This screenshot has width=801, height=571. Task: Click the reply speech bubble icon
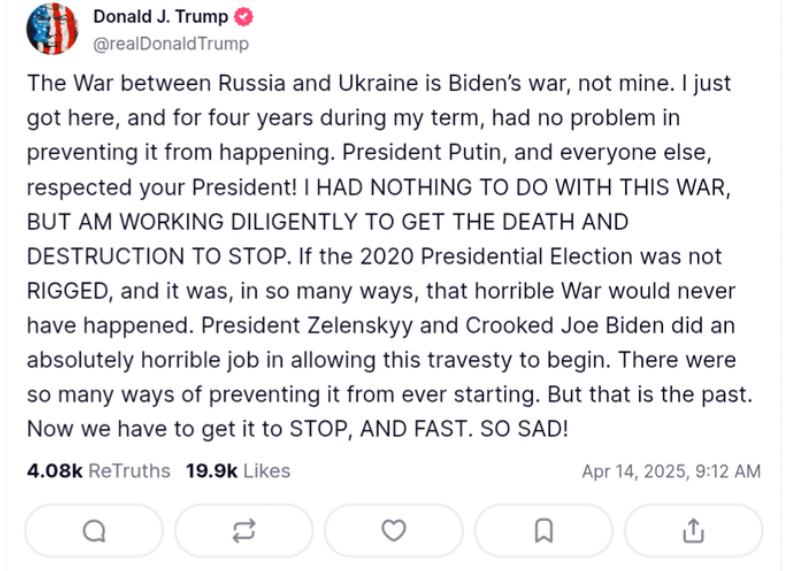click(x=94, y=531)
